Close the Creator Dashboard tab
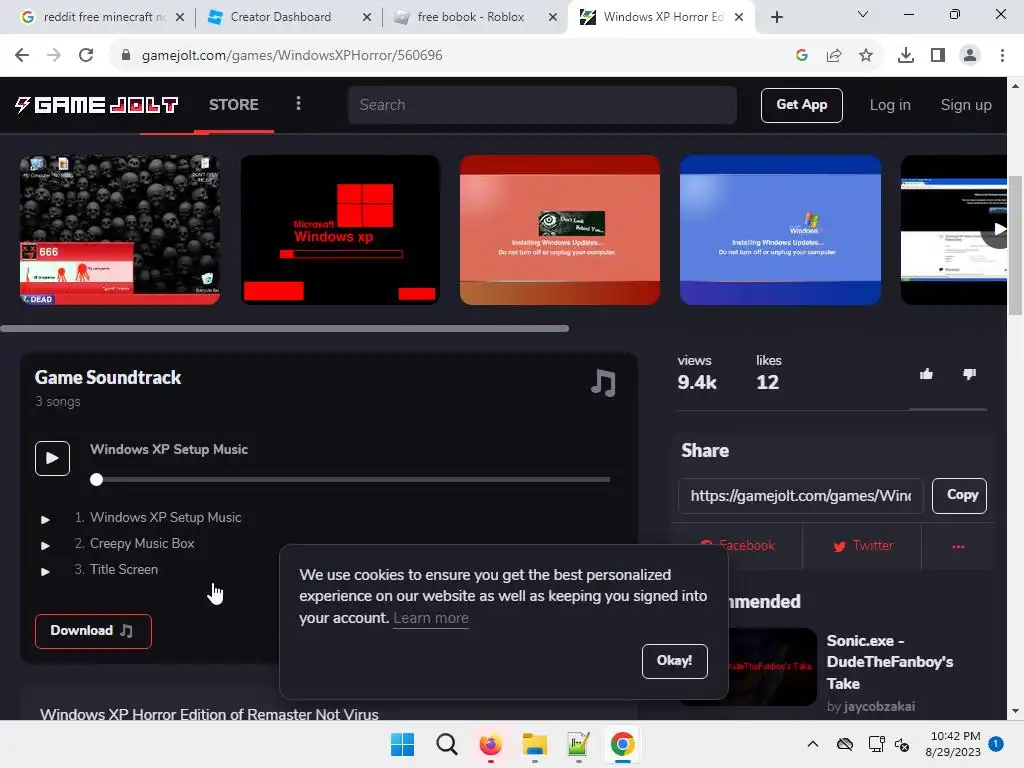The width and height of the screenshot is (1024, 768). pyautogui.click(x=367, y=17)
